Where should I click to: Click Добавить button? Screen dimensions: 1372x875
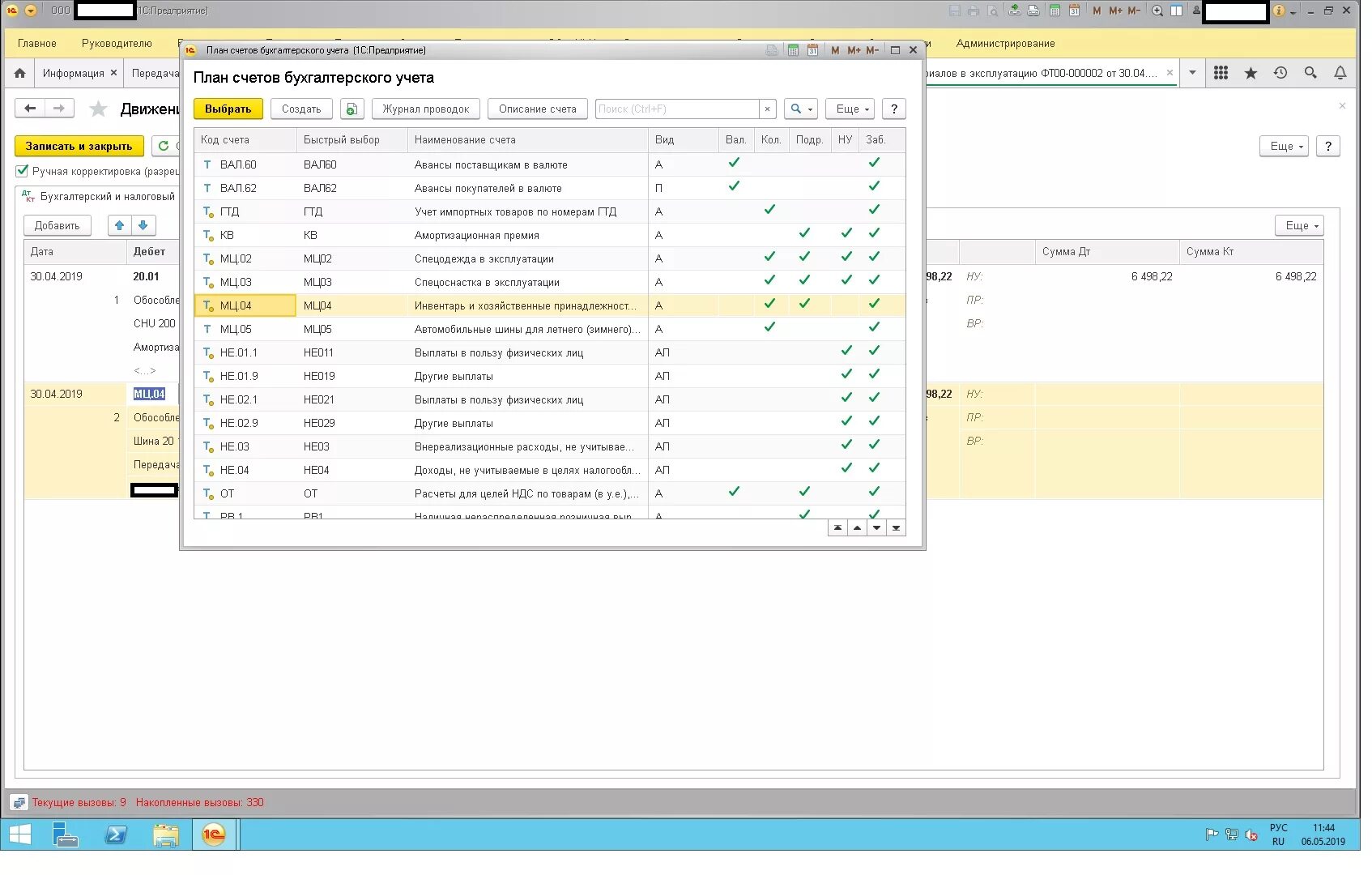tap(57, 225)
